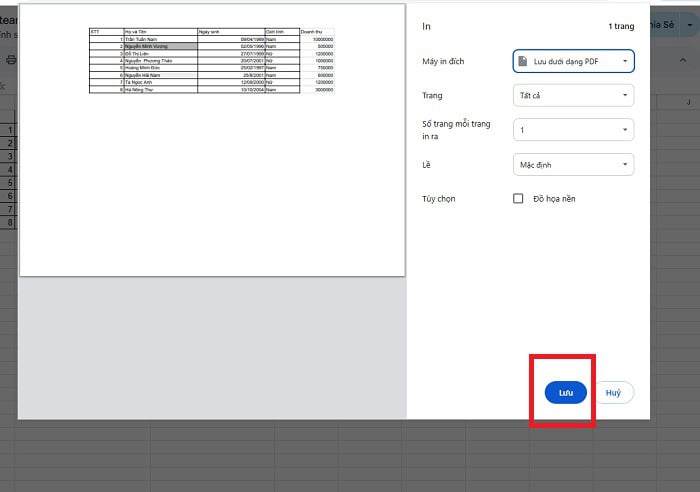This screenshot has height=492, width=700.
Task: Click dropdown arrow of Máy in đích
Action: click(624, 62)
